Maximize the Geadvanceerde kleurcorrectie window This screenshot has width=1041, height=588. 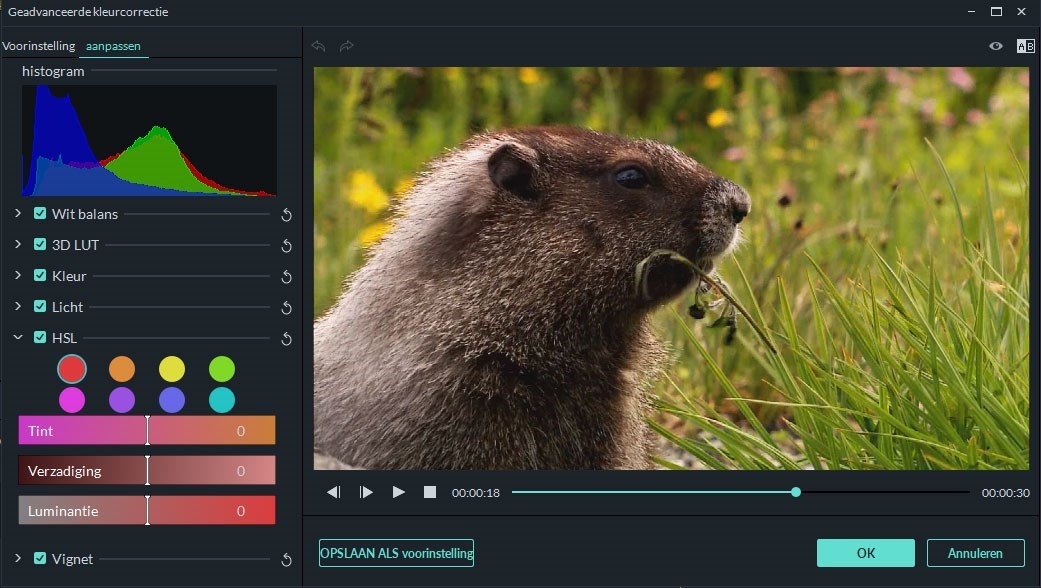tap(997, 12)
